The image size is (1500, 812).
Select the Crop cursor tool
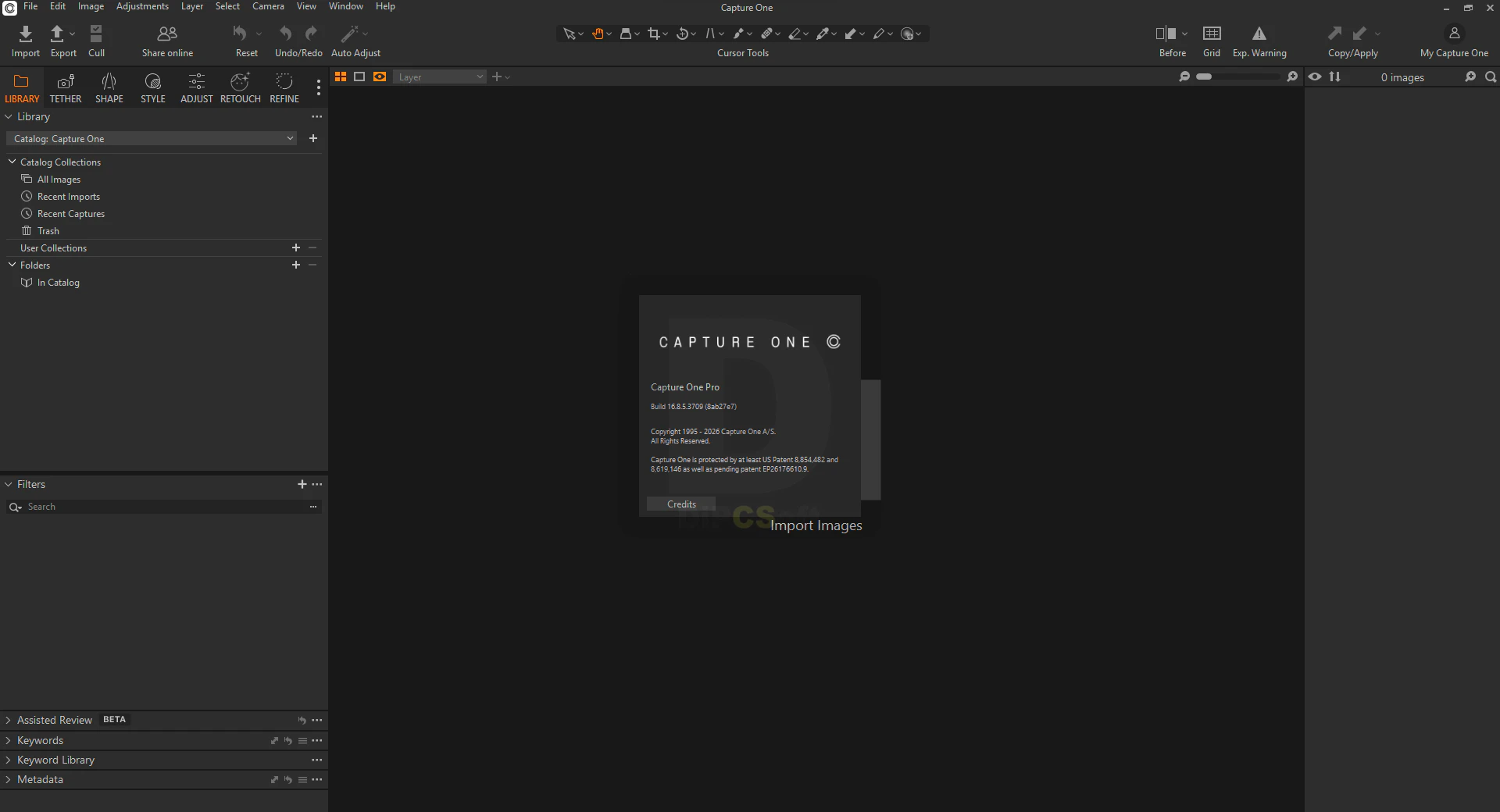point(654,34)
